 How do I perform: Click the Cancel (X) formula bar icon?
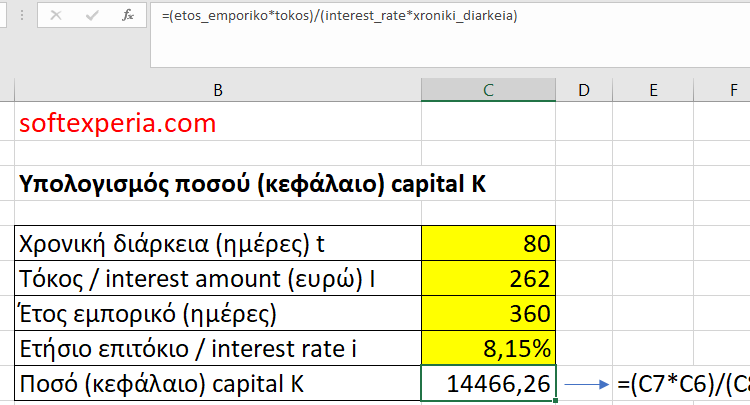pyautogui.click(x=56, y=15)
